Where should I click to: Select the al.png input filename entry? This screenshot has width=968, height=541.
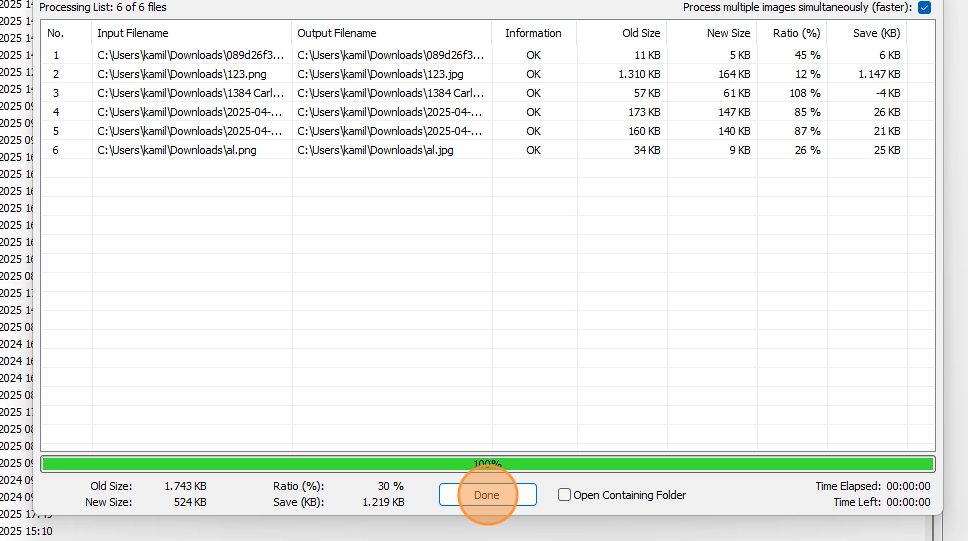tap(176, 150)
